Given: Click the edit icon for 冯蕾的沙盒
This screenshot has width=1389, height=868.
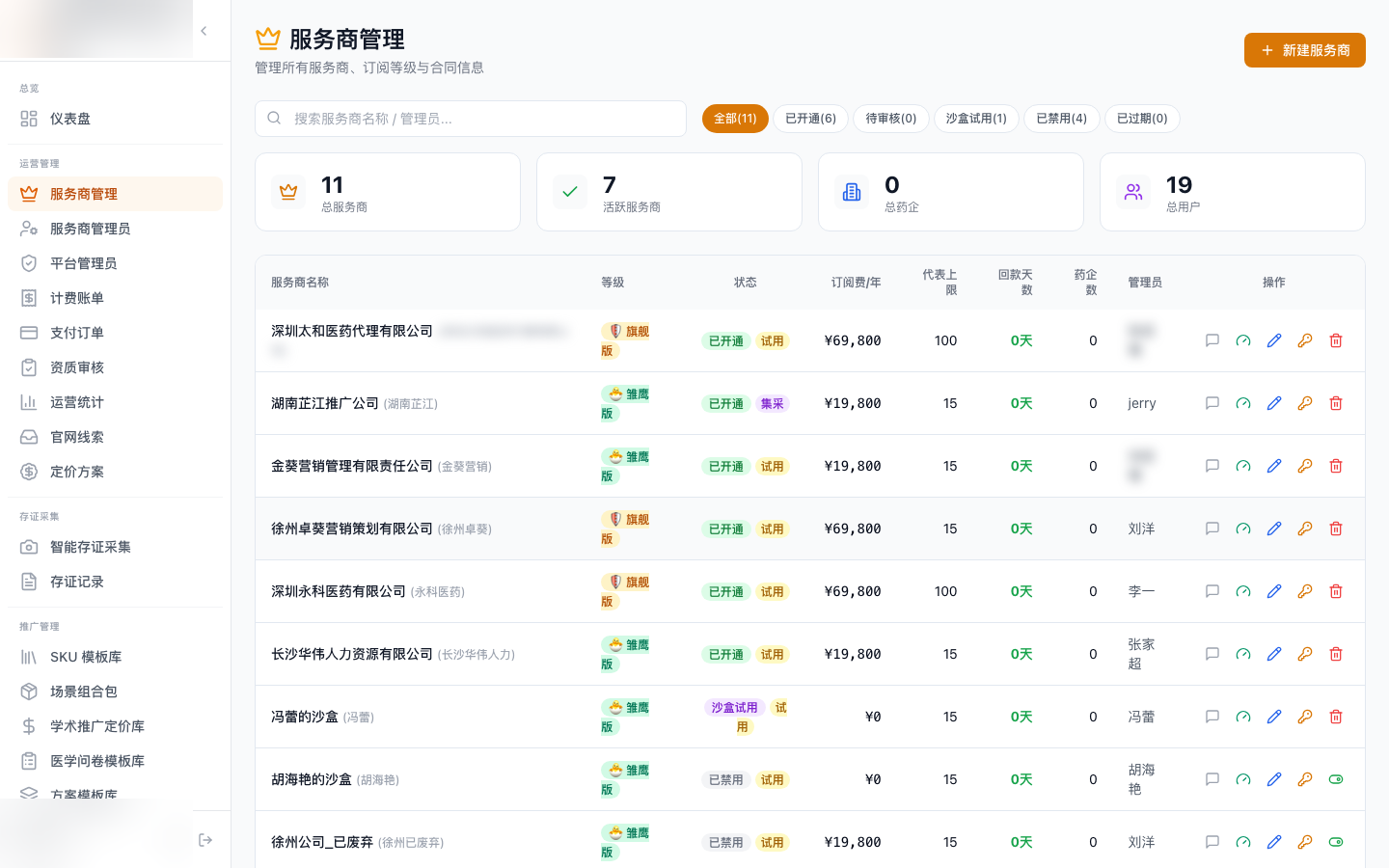Looking at the screenshot, I should click(1274, 717).
